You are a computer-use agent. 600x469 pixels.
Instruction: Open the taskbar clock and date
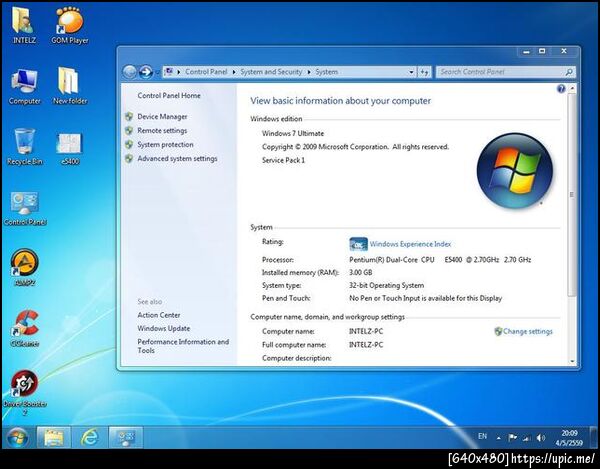tap(569, 438)
